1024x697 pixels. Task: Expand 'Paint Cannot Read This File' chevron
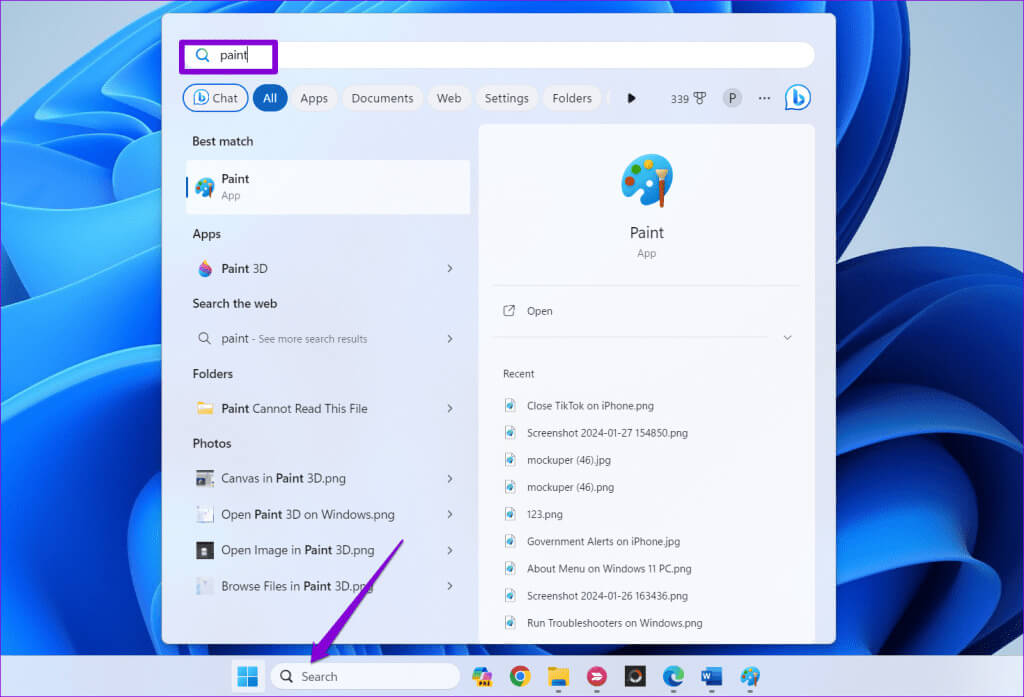(x=450, y=408)
